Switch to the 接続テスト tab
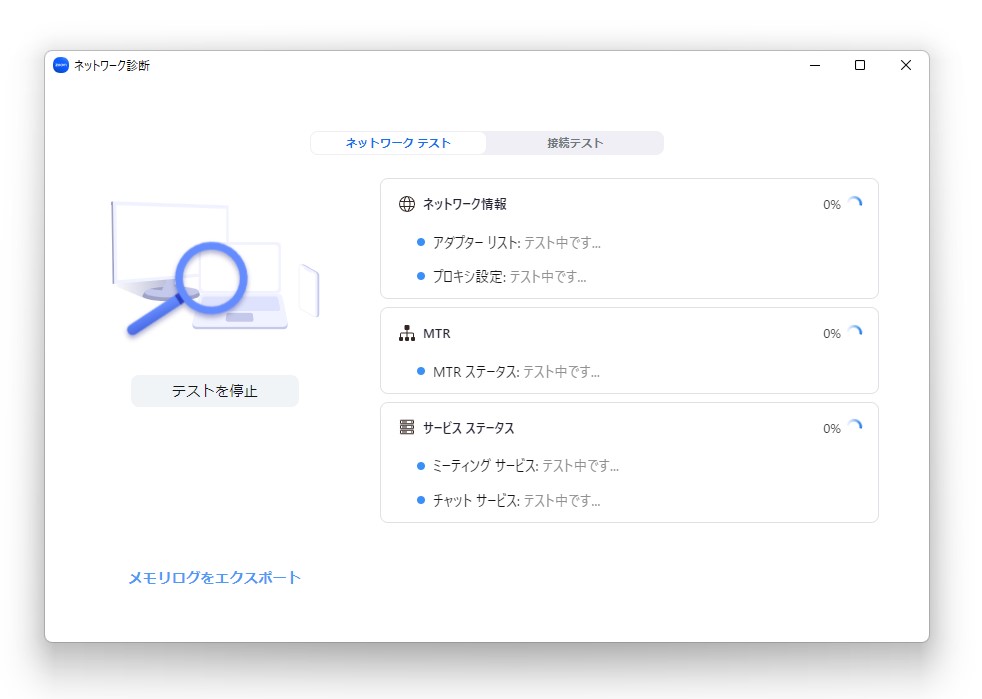The image size is (982, 699). [x=575, y=143]
